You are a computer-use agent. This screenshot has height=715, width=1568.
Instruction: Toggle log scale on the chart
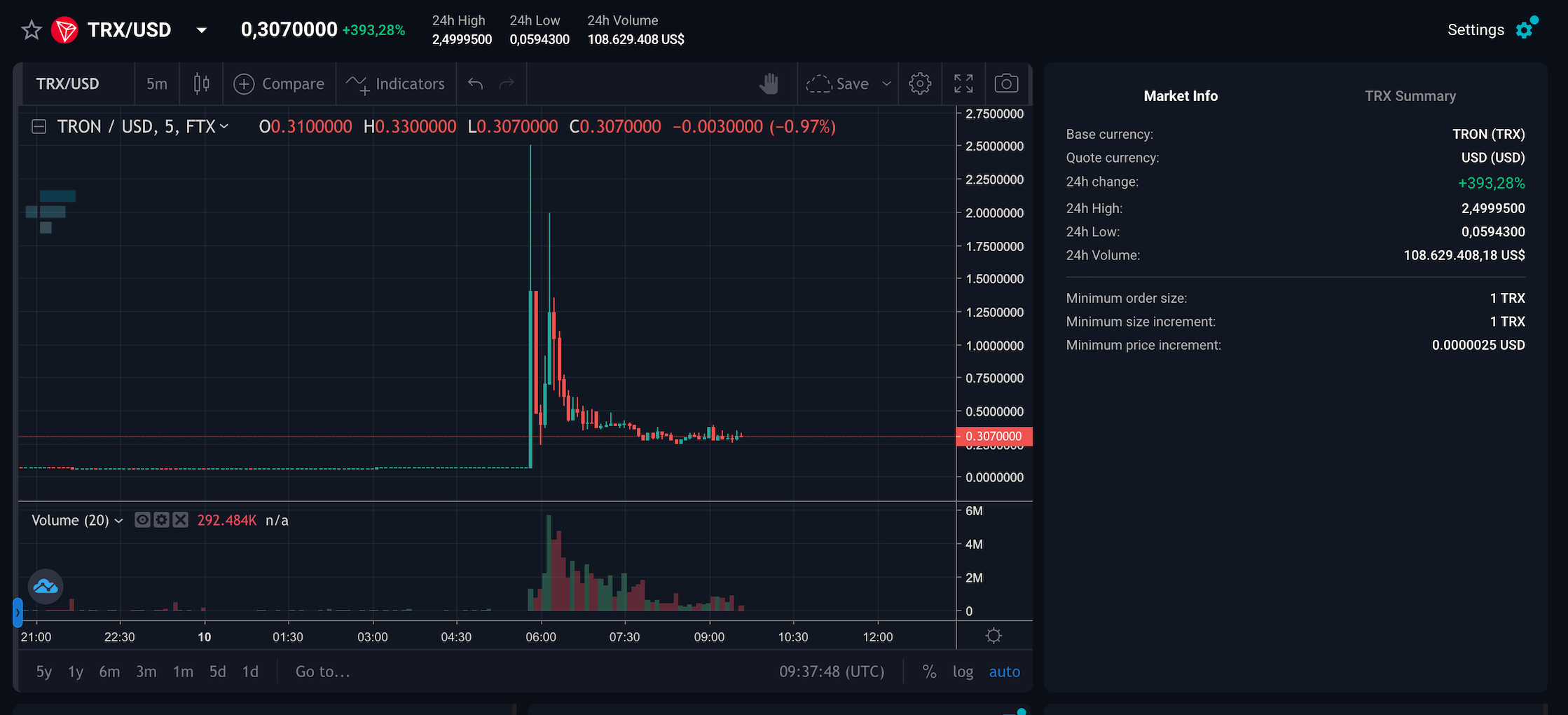pyautogui.click(x=963, y=672)
